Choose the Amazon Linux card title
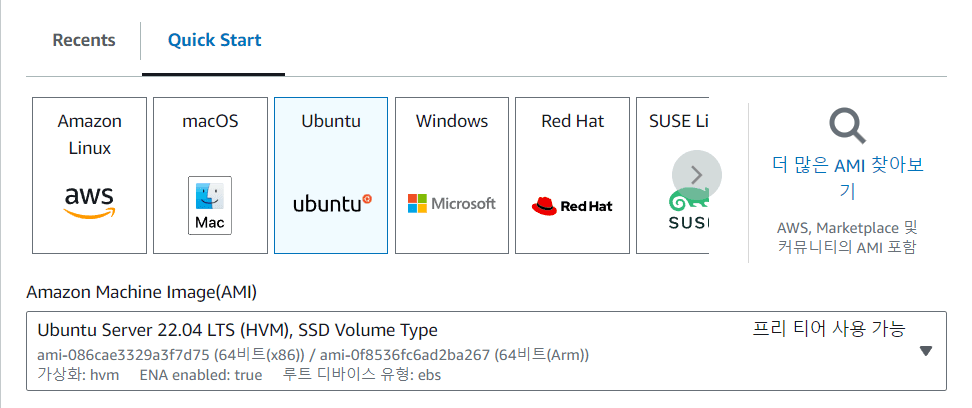The width and height of the screenshot is (972, 408). click(89, 134)
